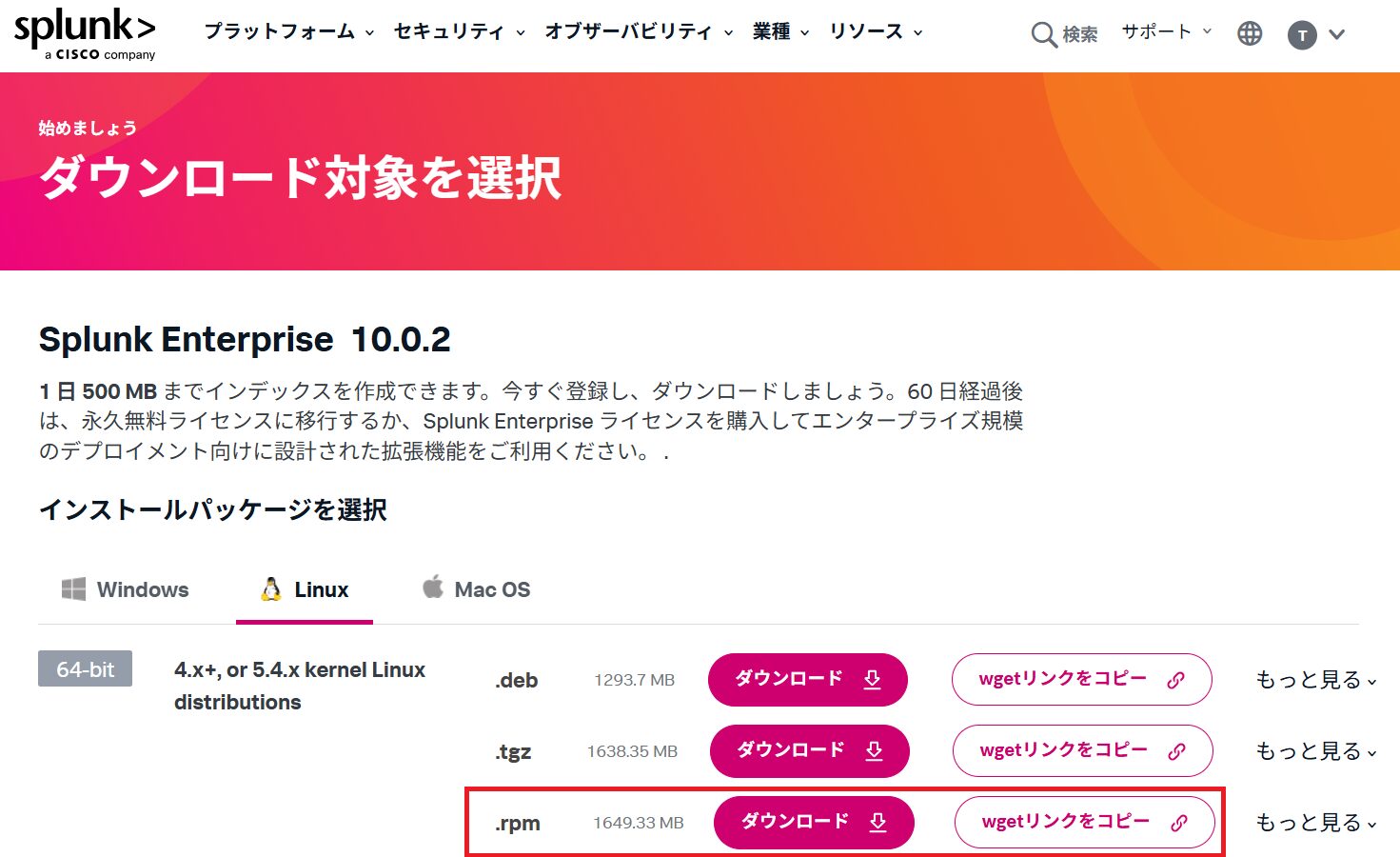Download the .tgz package
This screenshot has height=857, width=1400.
809,751
